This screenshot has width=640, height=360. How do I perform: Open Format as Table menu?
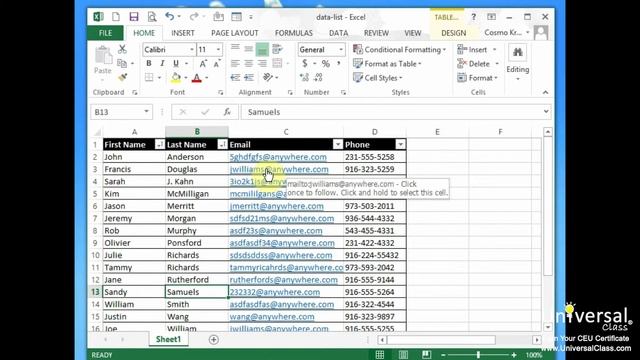click(x=387, y=64)
